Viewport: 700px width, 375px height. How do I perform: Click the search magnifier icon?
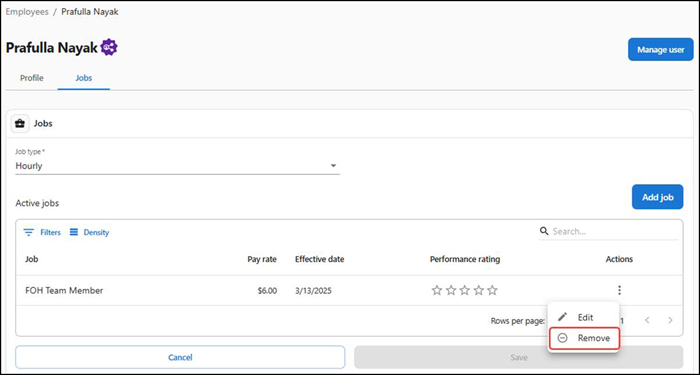[544, 231]
